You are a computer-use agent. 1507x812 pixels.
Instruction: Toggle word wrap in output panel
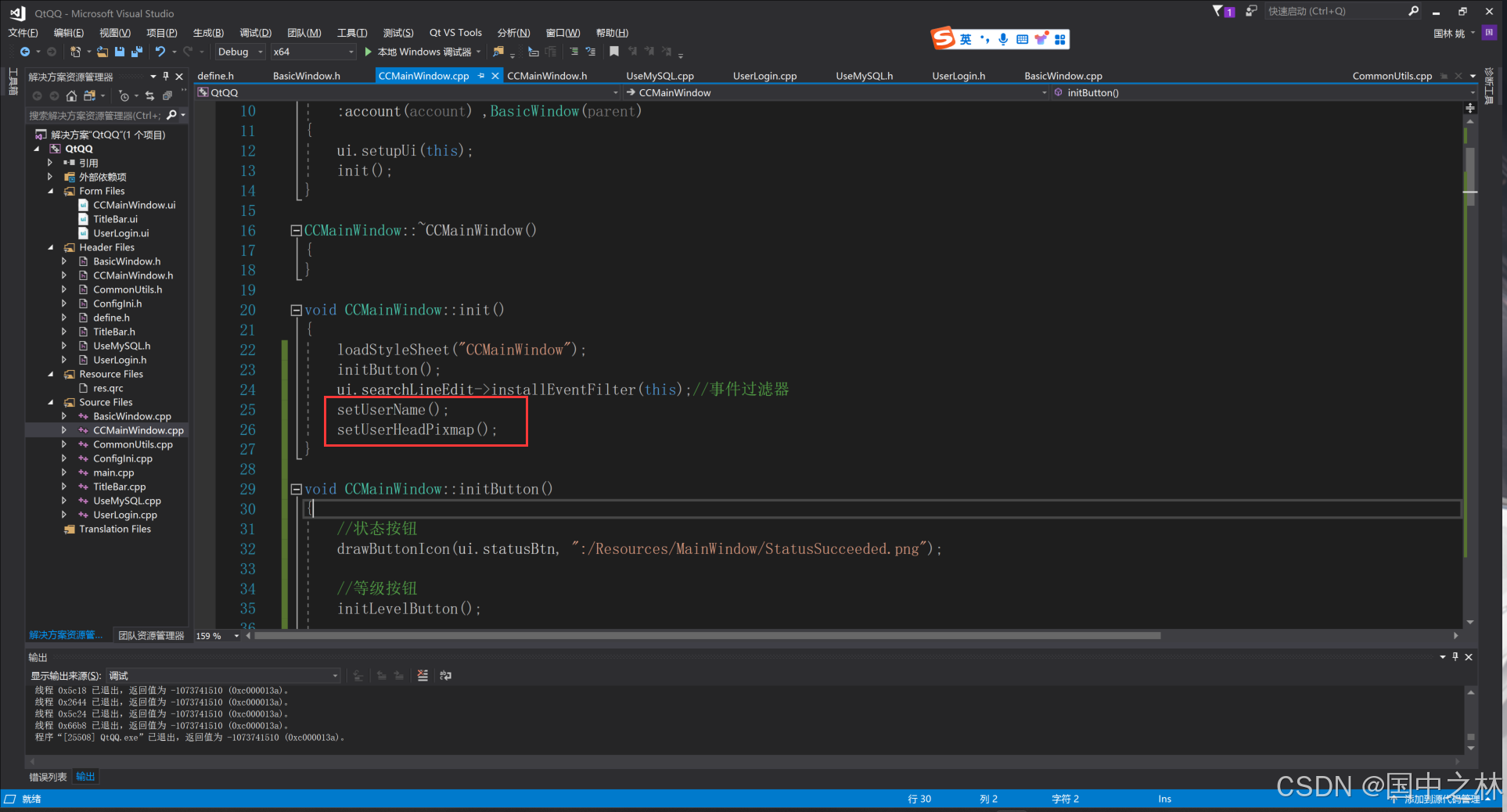446,675
